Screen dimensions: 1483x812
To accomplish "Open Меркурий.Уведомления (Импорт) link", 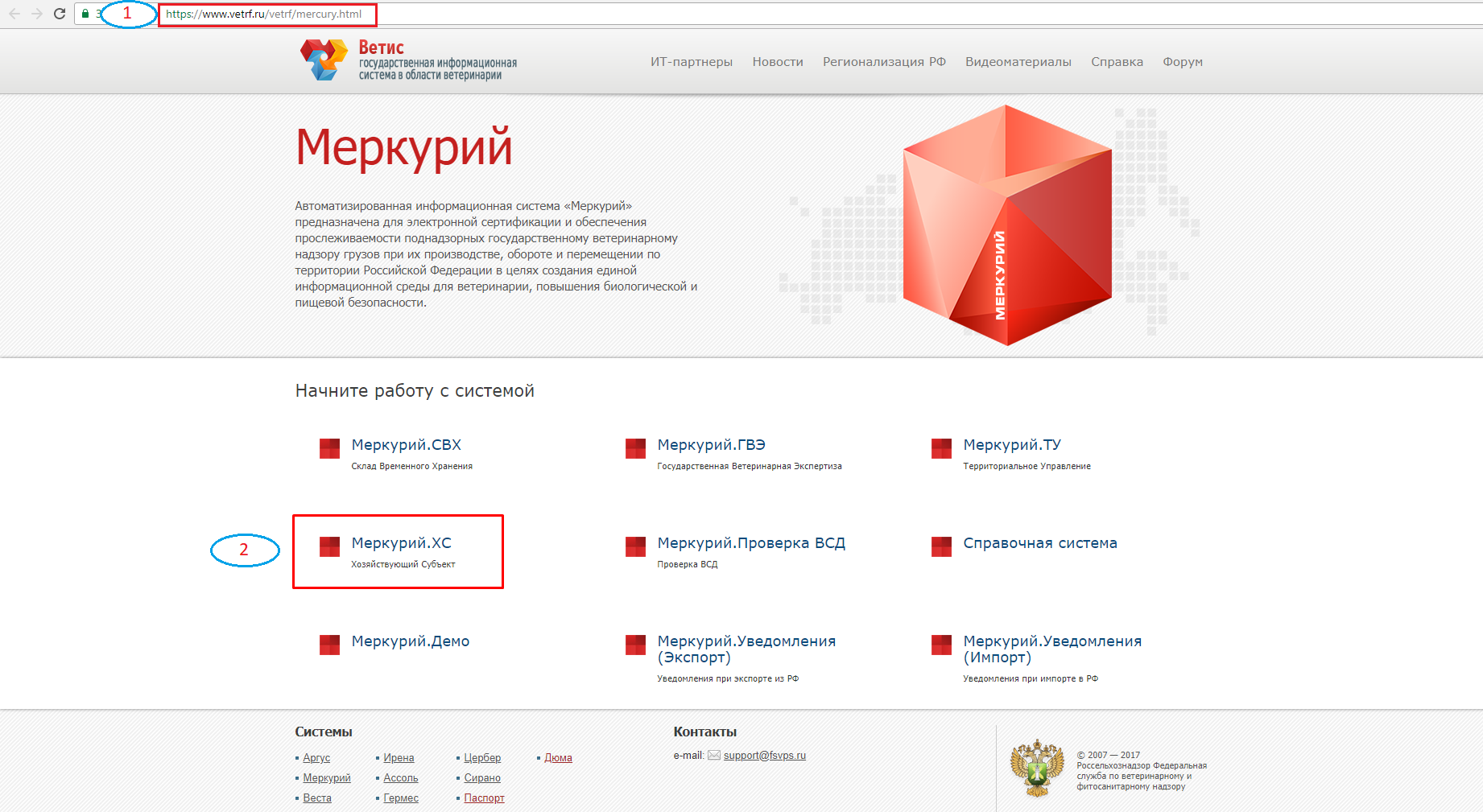I will pos(1052,649).
